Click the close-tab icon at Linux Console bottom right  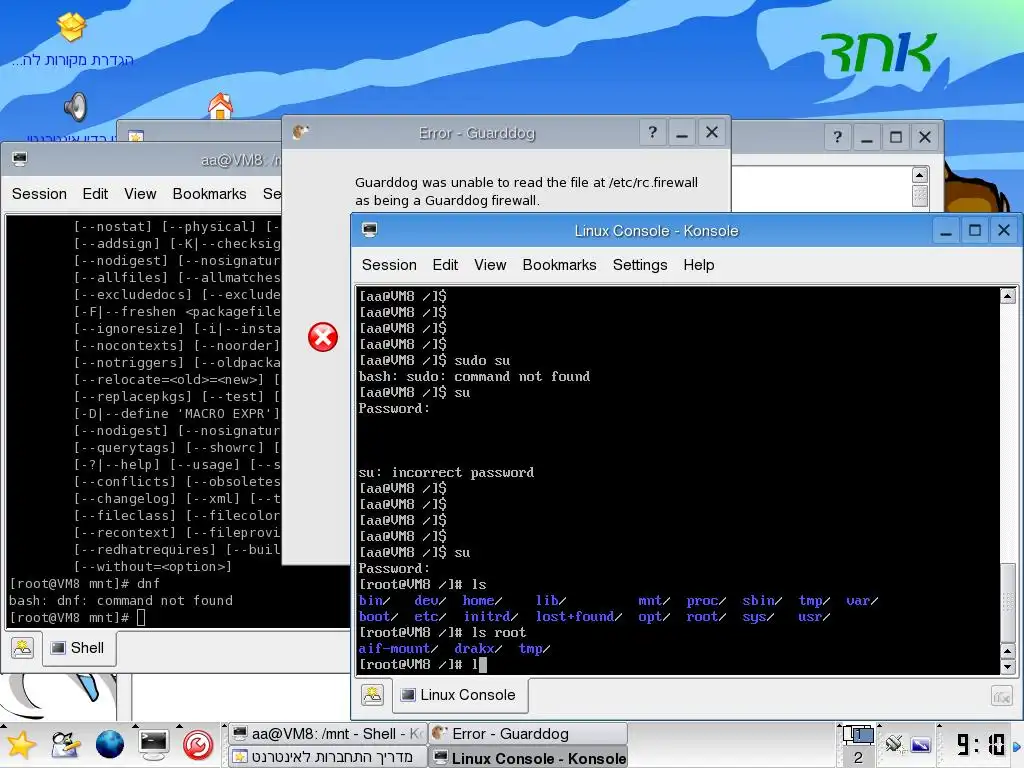[1002, 696]
